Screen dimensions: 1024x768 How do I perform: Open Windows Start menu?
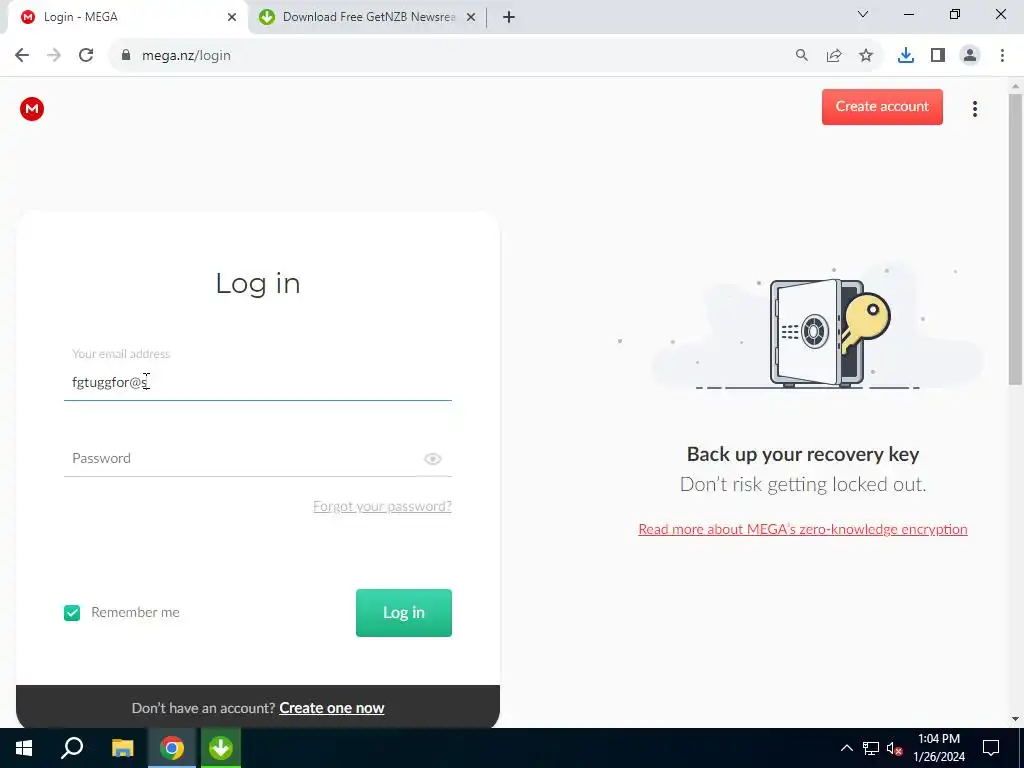coord(24,748)
